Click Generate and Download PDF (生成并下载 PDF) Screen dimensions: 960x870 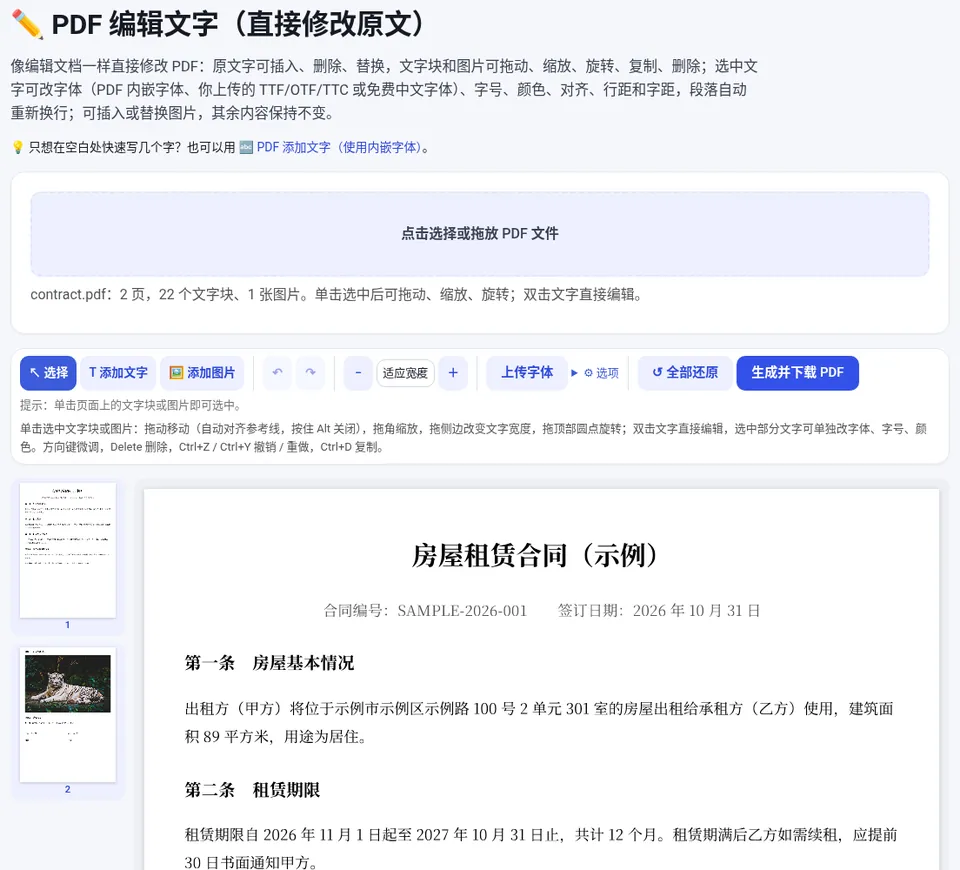(x=797, y=373)
